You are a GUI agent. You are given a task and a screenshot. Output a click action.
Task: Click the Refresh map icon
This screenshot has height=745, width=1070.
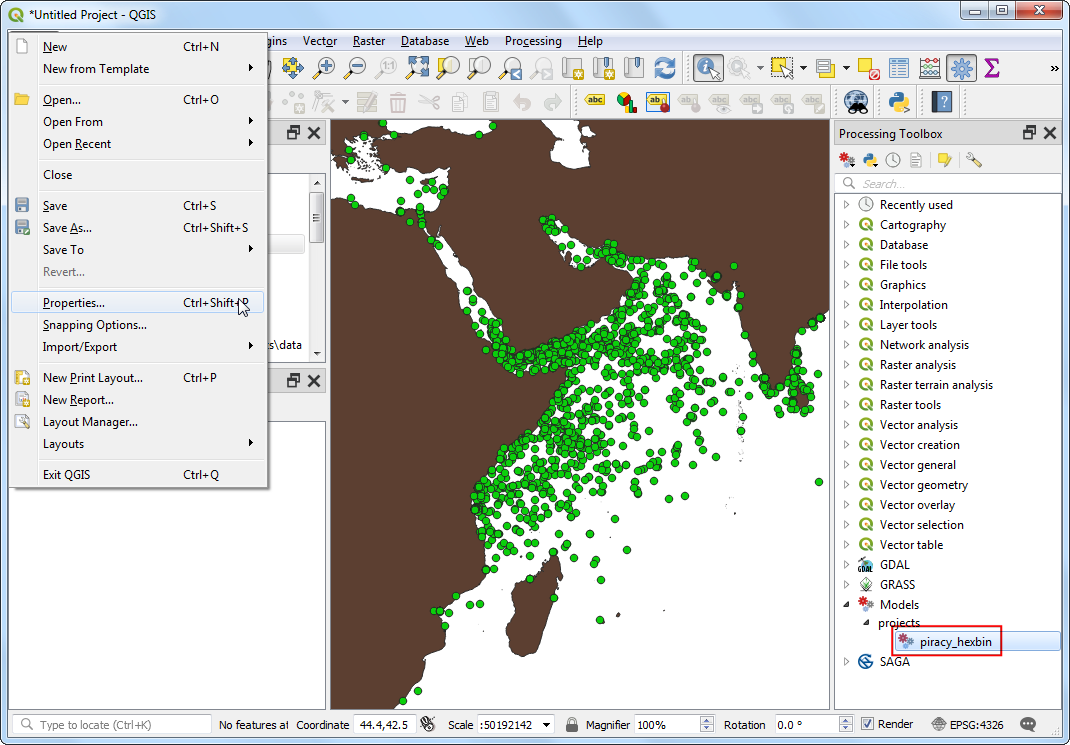(664, 68)
